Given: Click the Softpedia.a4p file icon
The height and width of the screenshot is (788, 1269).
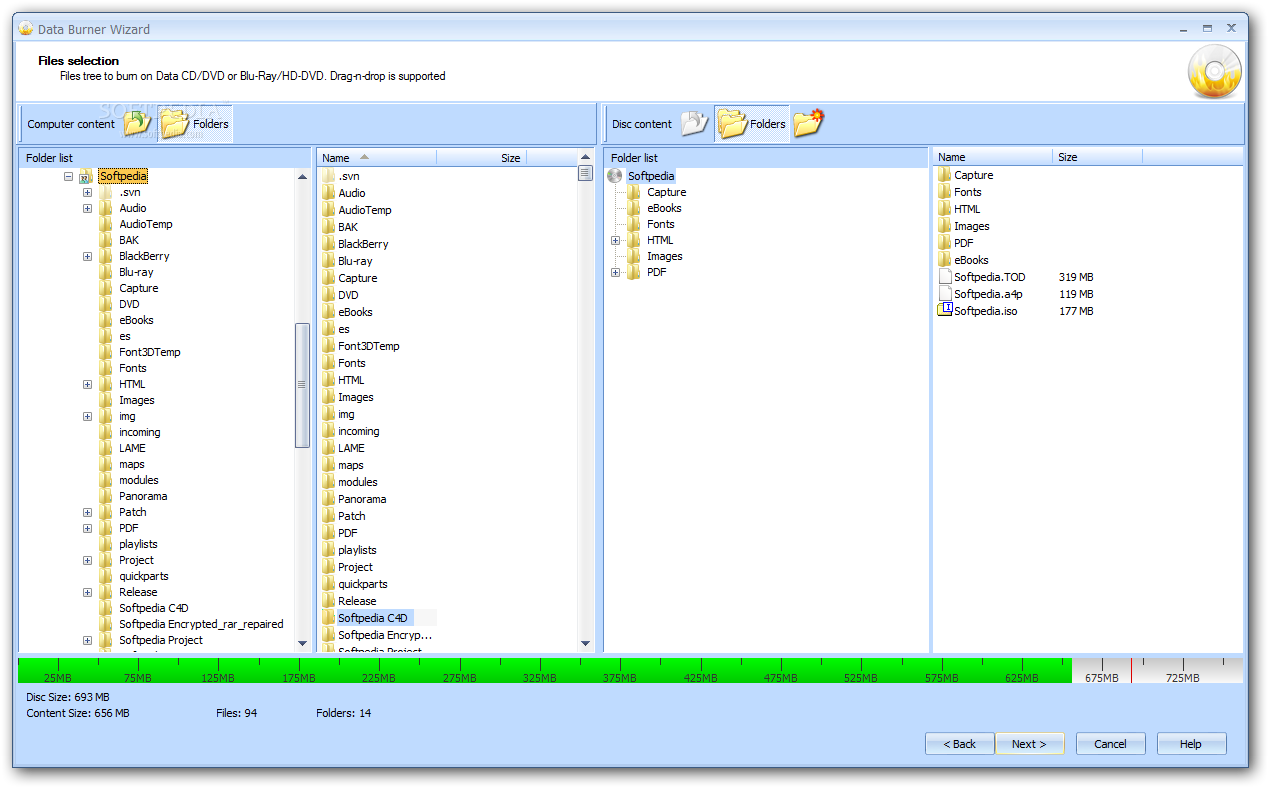Looking at the screenshot, I should [945, 294].
